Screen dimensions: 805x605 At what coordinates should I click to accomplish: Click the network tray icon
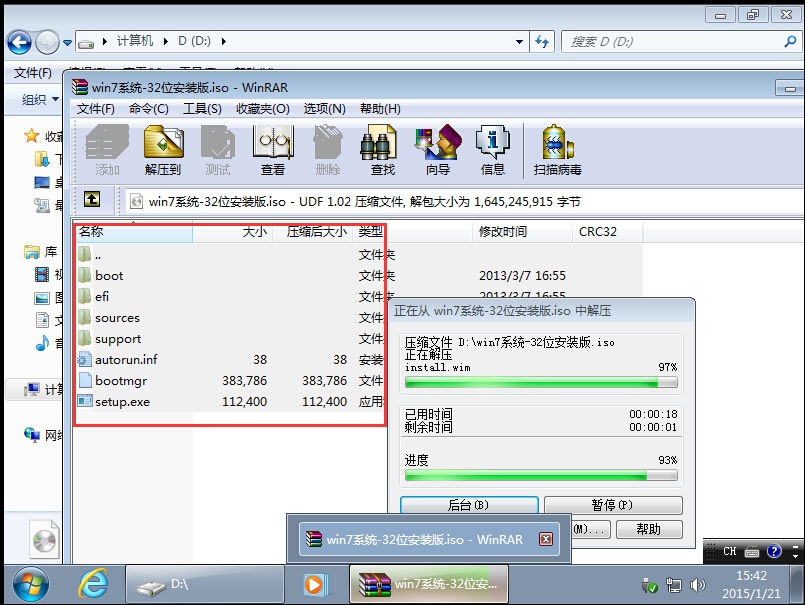[x=674, y=585]
